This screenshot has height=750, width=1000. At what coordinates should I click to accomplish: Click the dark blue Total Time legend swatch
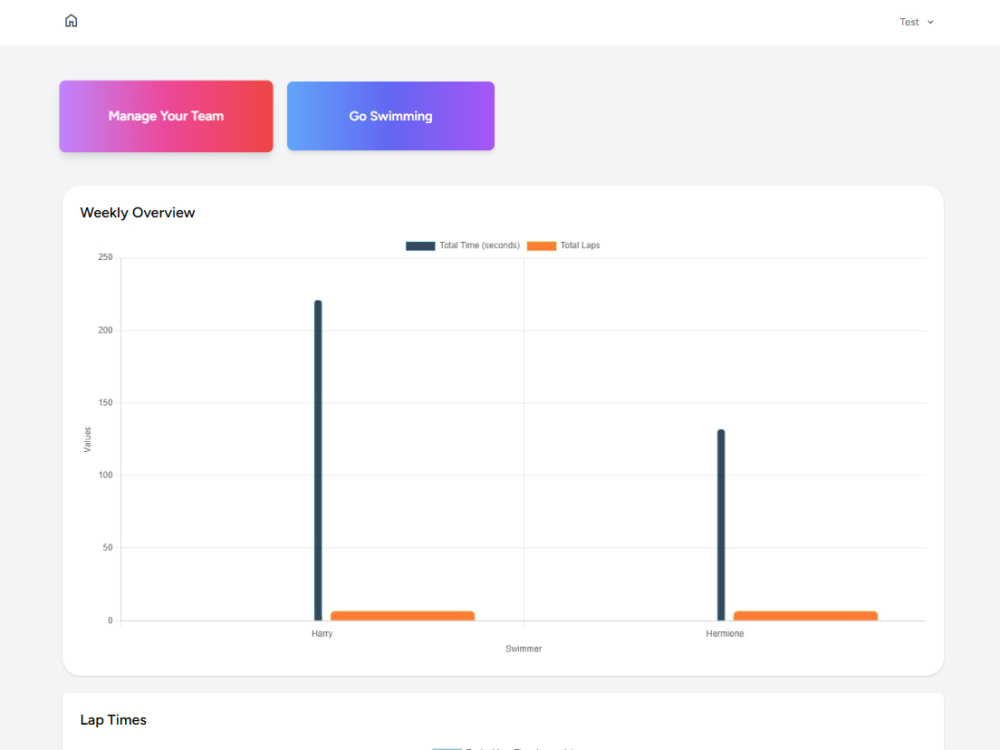[420, 246]
